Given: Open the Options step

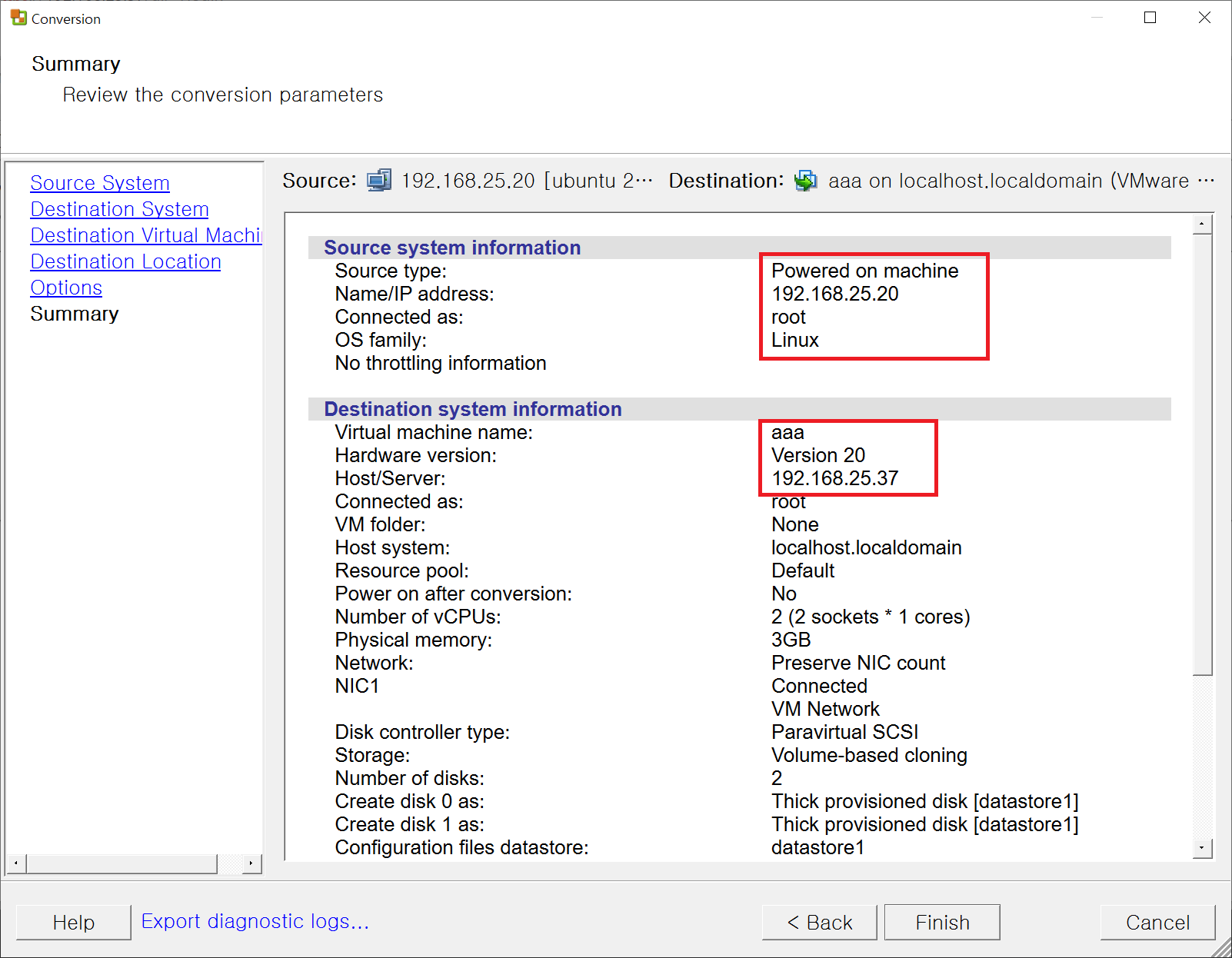Looking at the screenshot, I should pos(66,288).
